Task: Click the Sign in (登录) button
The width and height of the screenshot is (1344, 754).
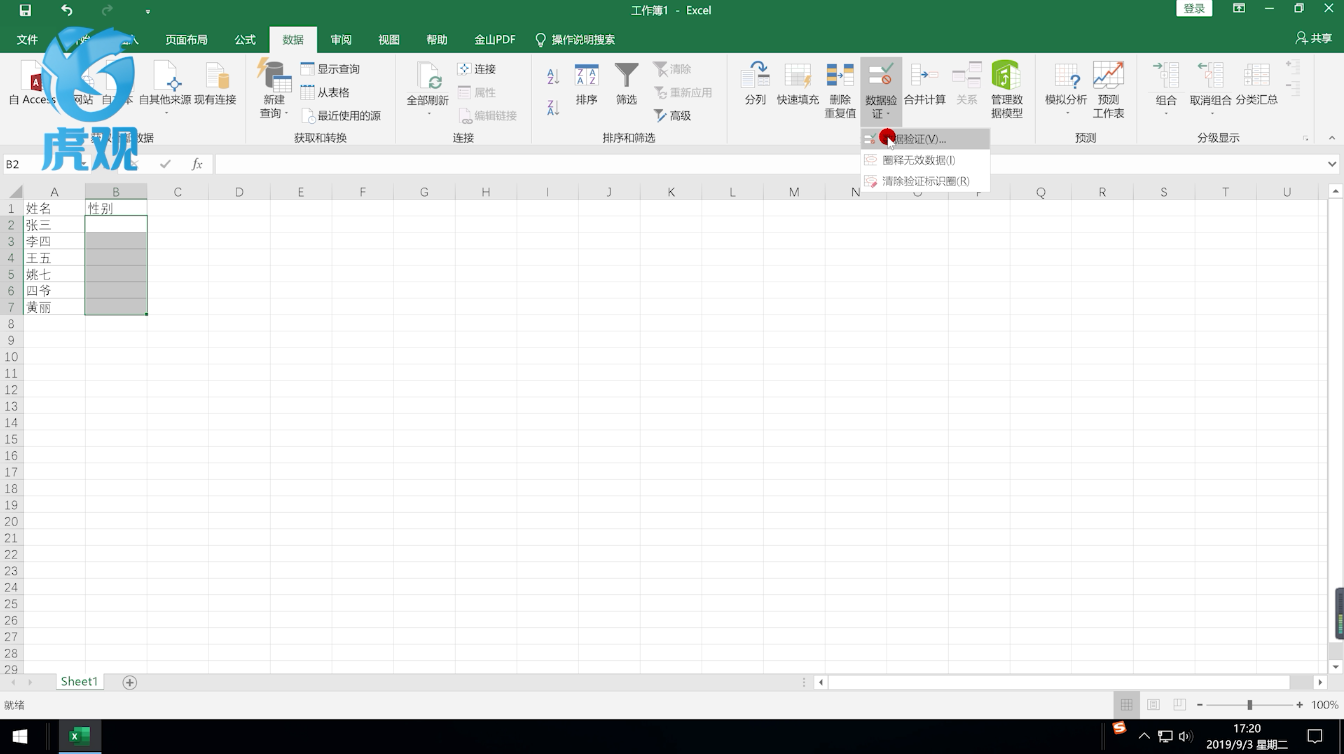Action: point(1194,9)
